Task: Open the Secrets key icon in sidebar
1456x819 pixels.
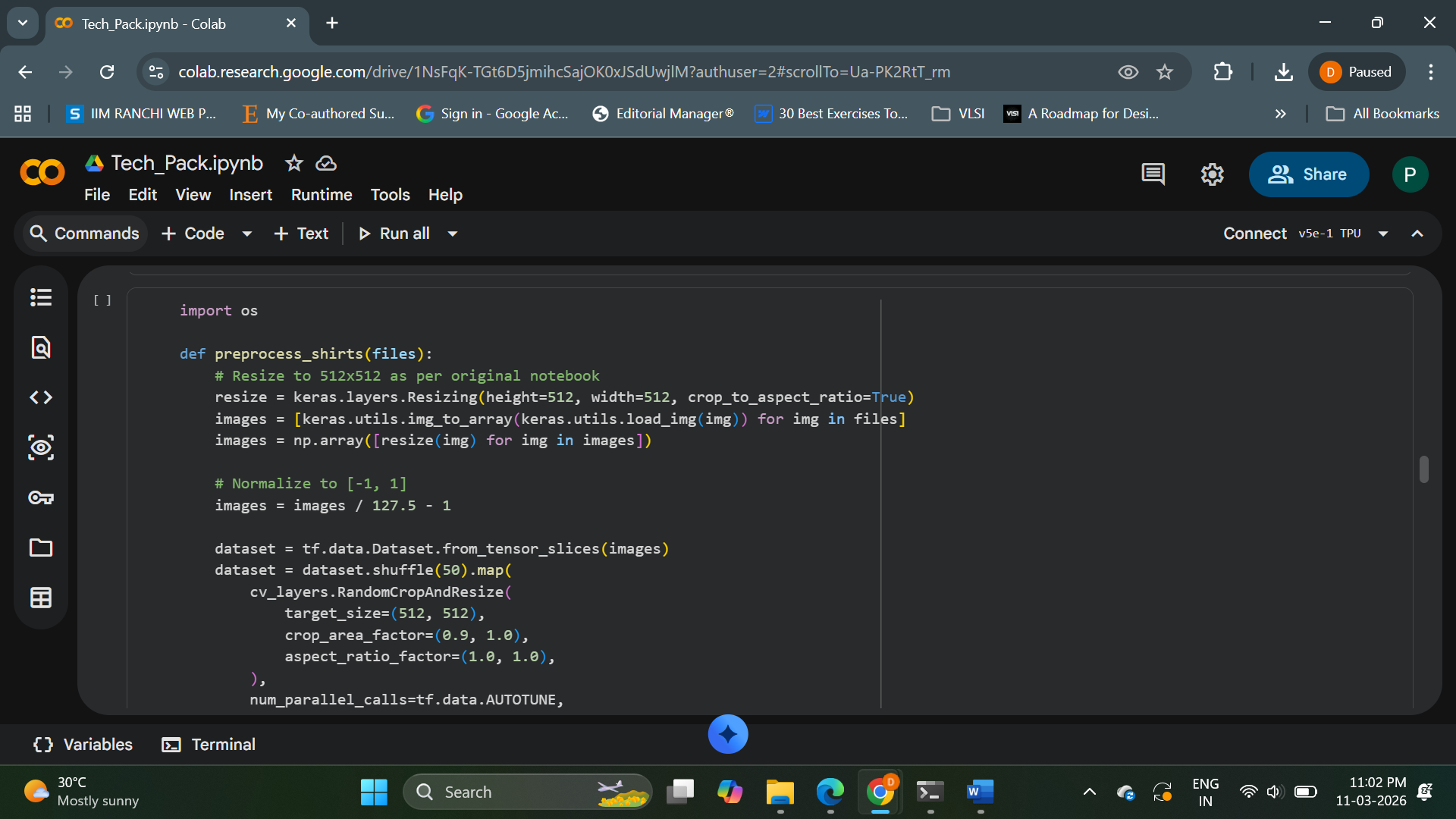Action: [41, 497]
